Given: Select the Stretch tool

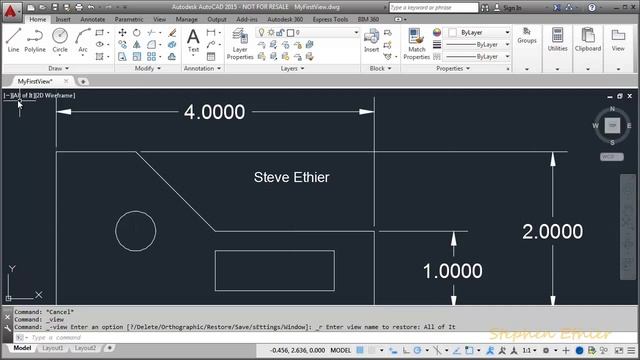Looking at the screenshot, I should (x=122, y=56).
